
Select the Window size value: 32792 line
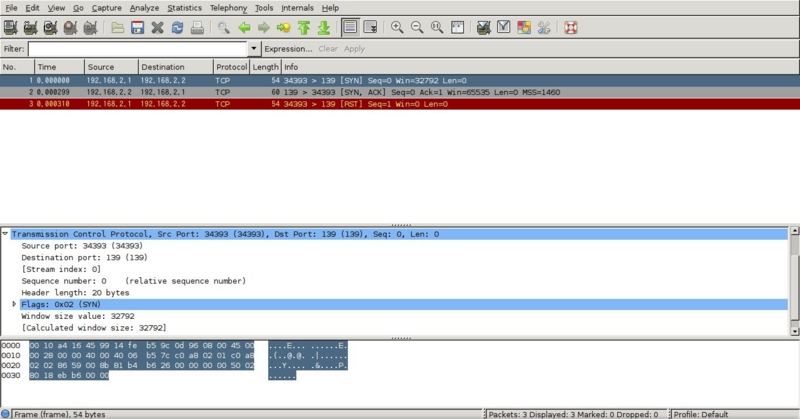pyautogui.click(x=78, y=316)
